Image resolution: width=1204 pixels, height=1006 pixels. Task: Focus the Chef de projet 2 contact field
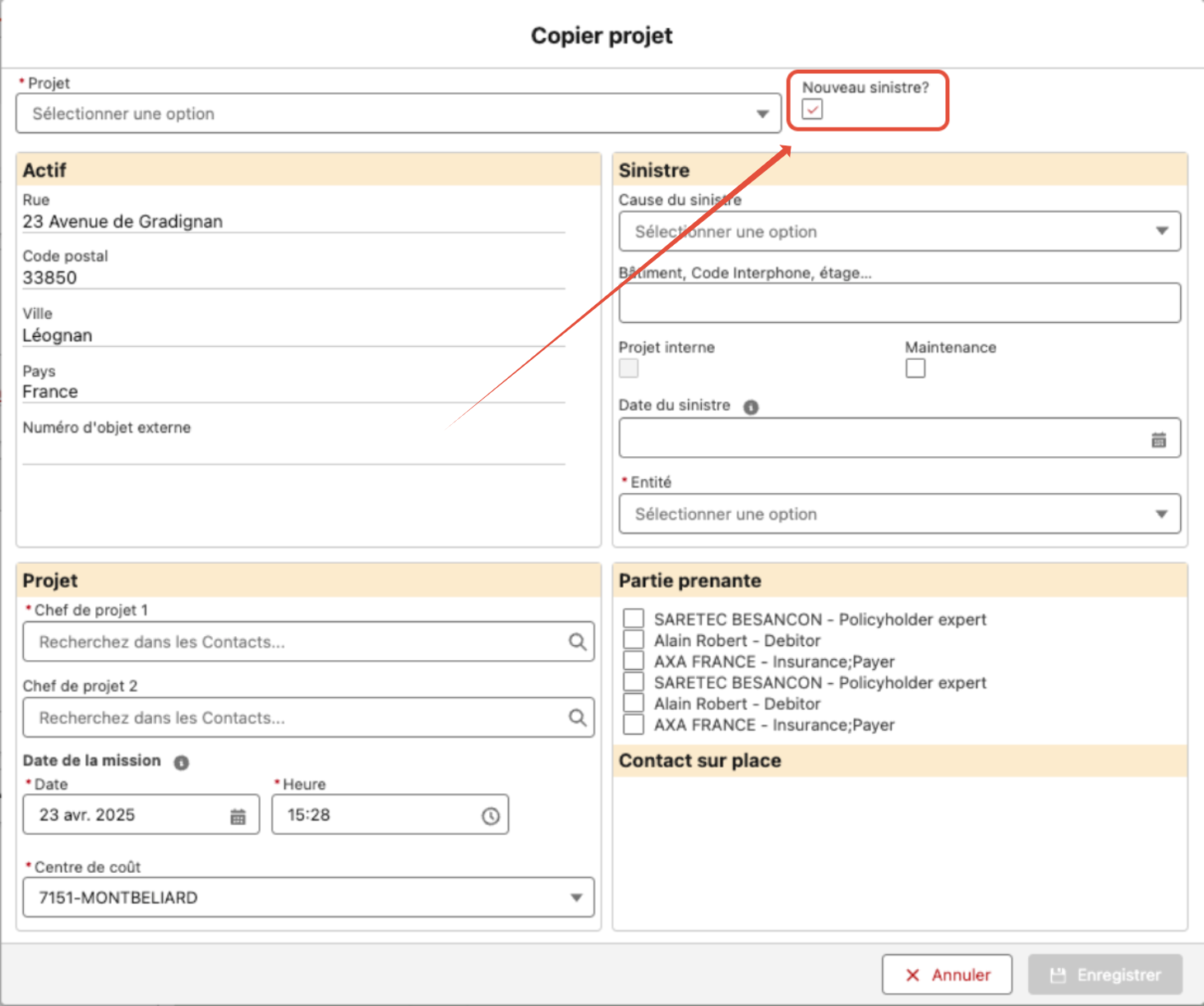[308, 718]
